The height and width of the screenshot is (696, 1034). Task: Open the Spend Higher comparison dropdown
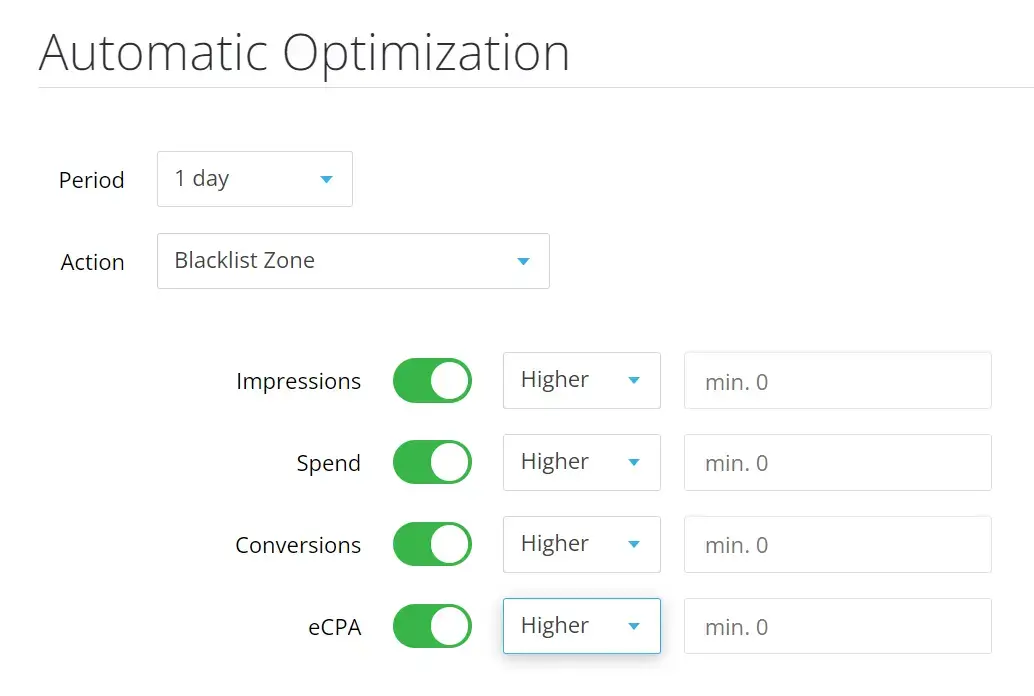(x=581, y=463)
